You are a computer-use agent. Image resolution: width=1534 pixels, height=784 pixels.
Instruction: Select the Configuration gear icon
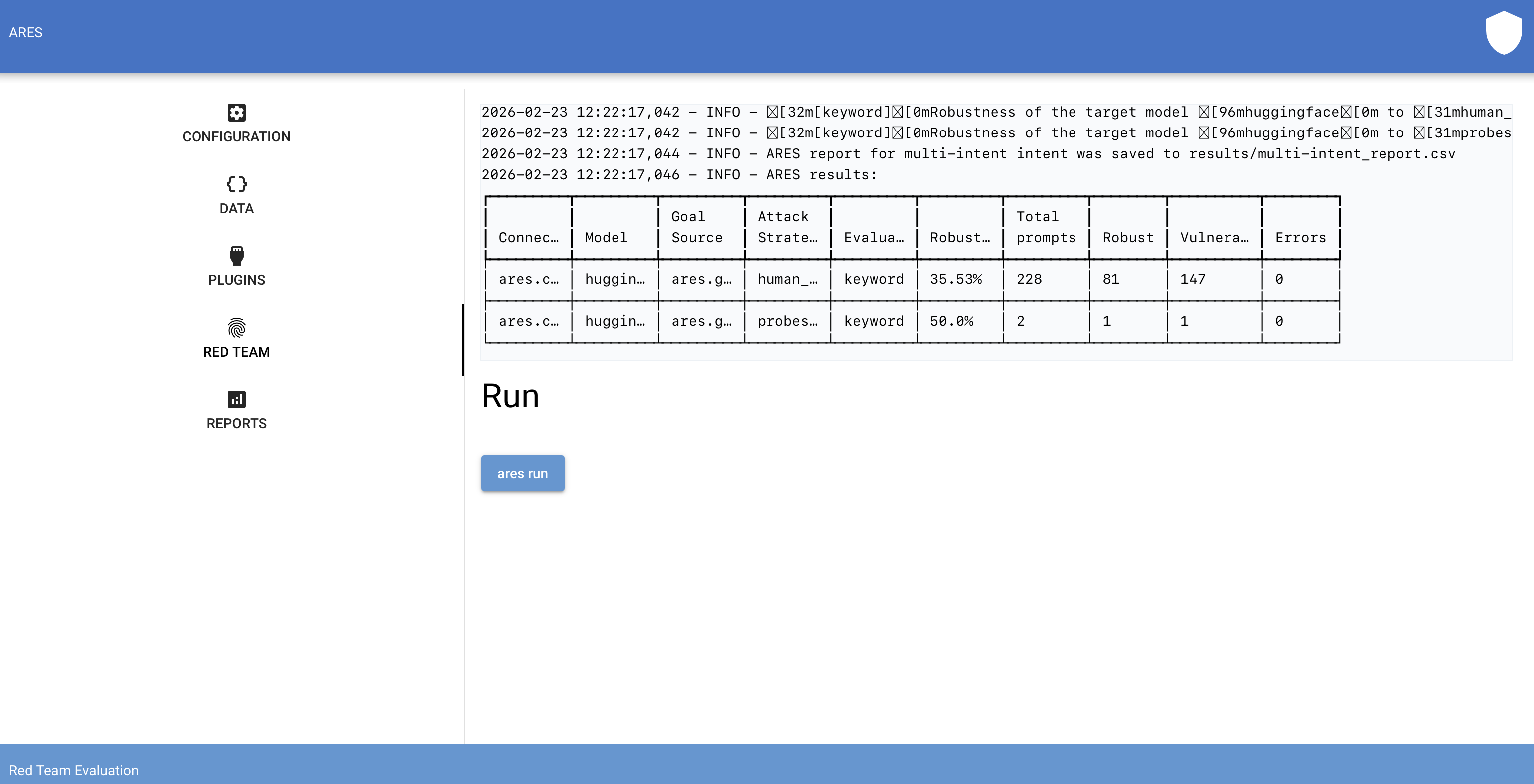pyautogui.click(x=236, y=113)
